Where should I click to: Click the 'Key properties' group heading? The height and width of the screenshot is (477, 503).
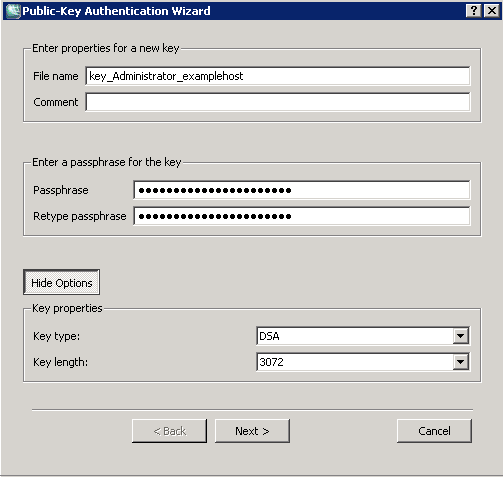67,308
